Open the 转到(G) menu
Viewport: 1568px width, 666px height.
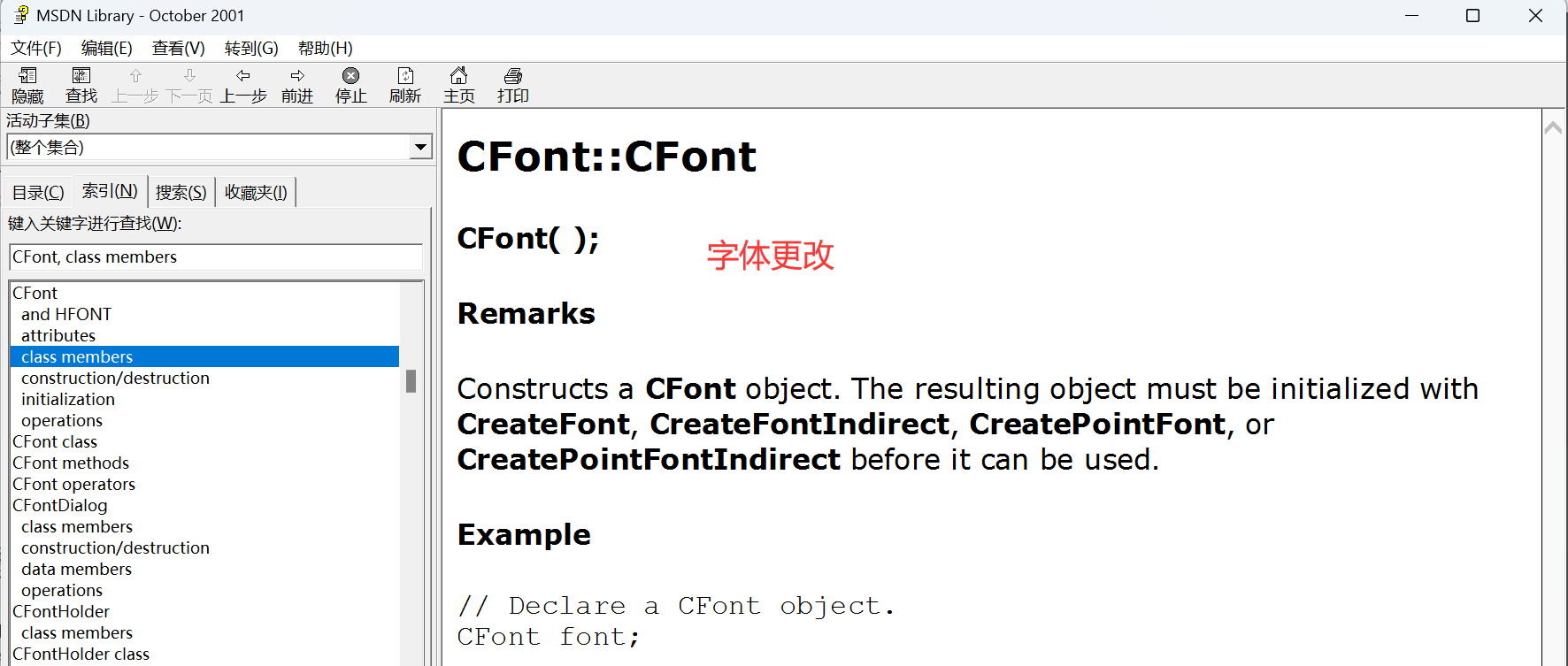[x=251, y=48]
